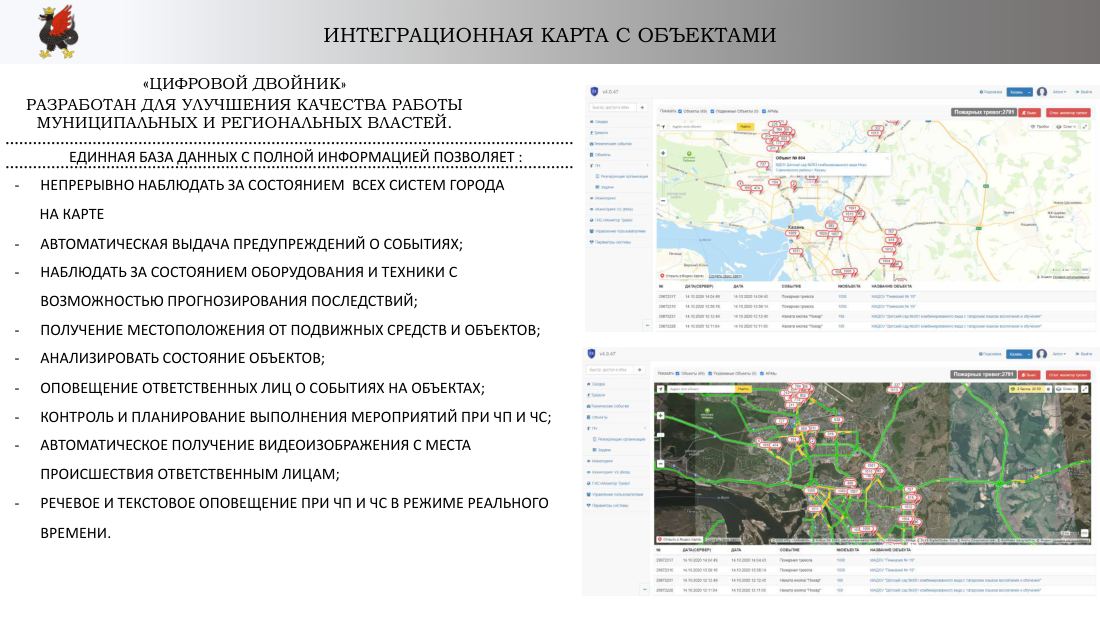Click the Kazan dragon emblem on the slide
Screen dimensions: 1100x619
point(58,32)
